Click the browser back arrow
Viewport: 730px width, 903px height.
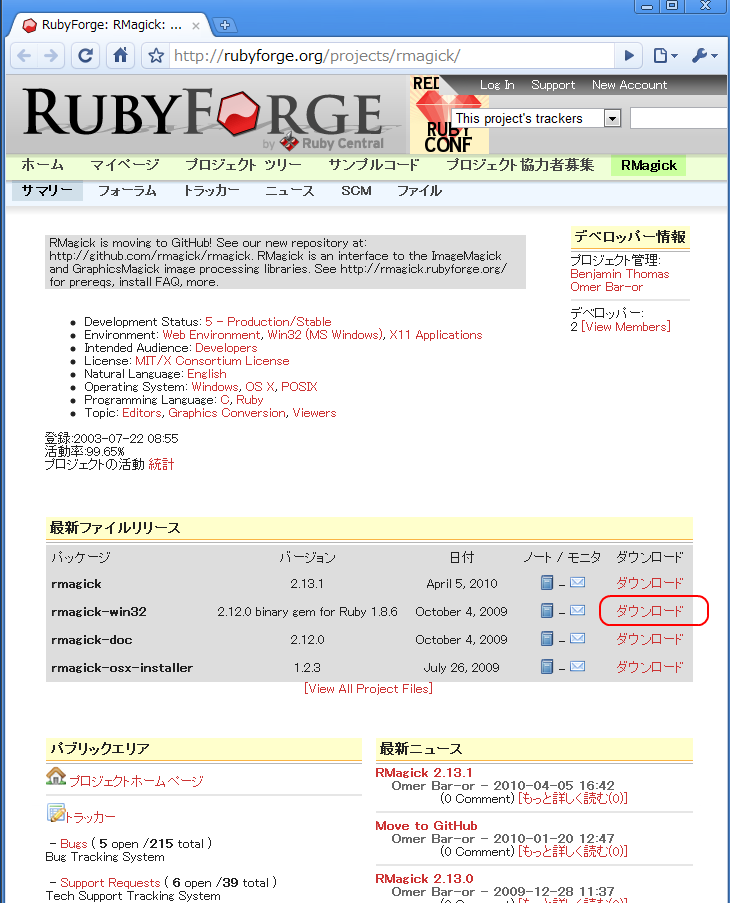(x=24, y=56)
